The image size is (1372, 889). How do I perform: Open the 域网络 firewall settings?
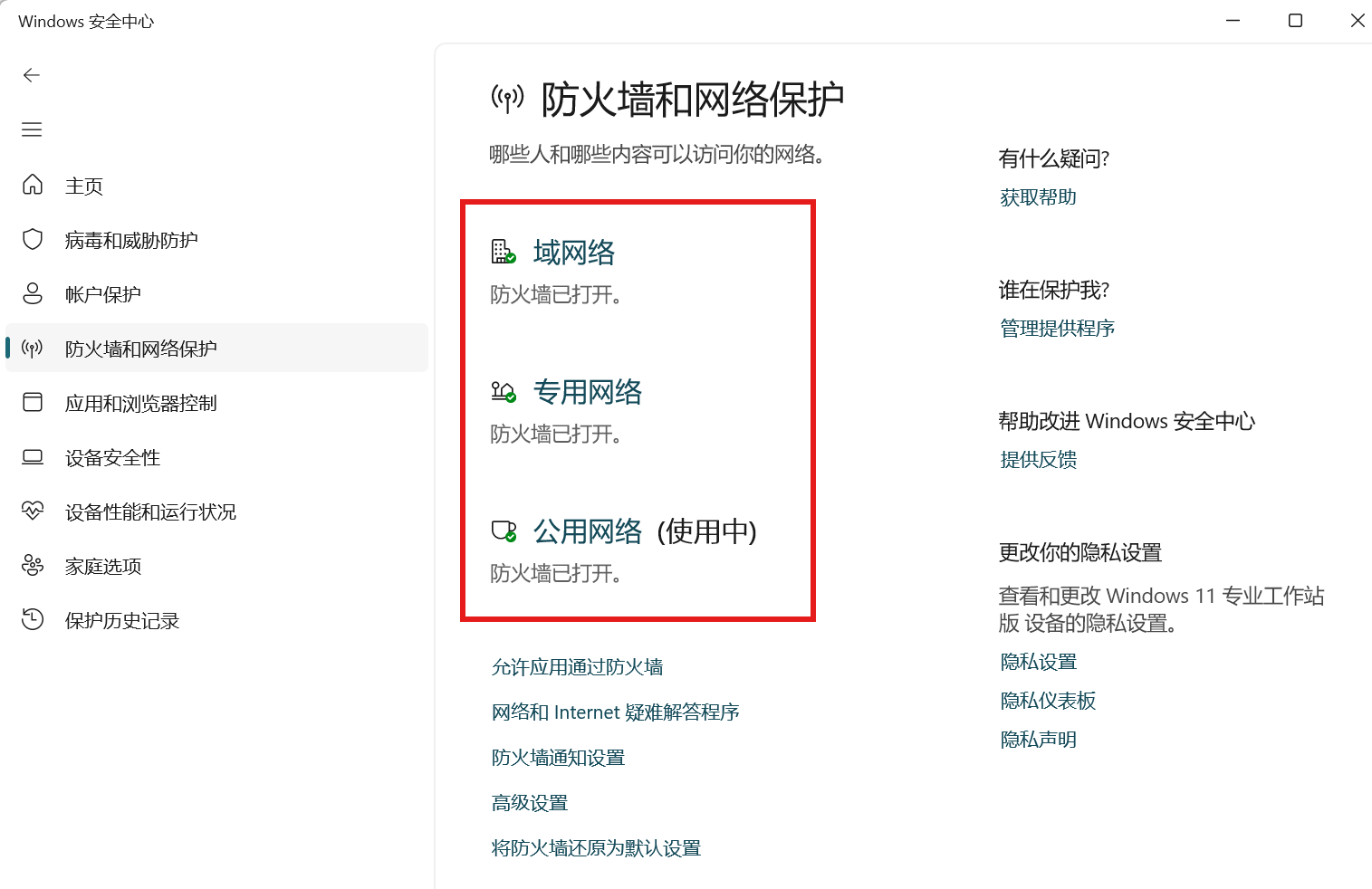tap(573, 253)
